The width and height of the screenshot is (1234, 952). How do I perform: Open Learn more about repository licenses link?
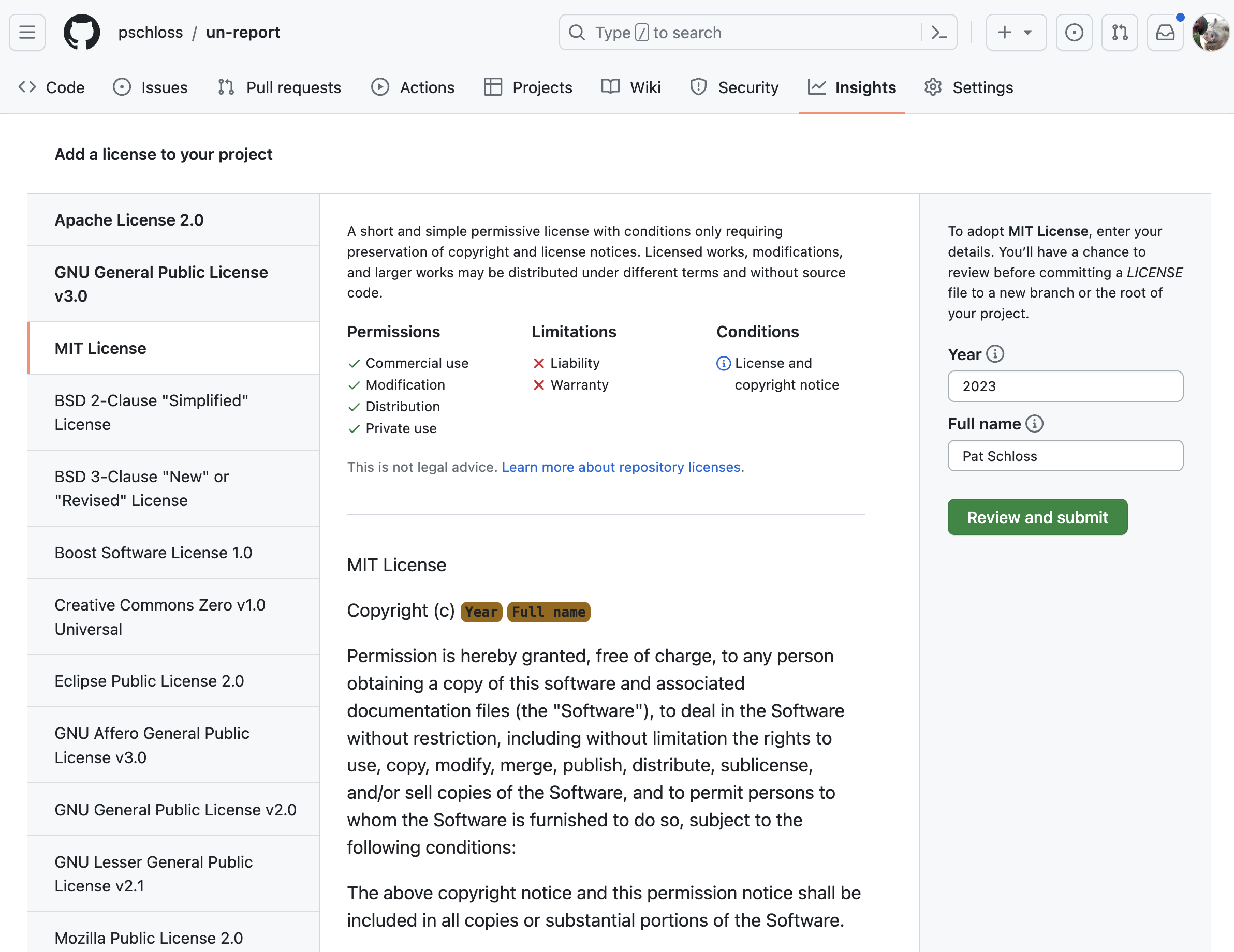coord(623,467)
